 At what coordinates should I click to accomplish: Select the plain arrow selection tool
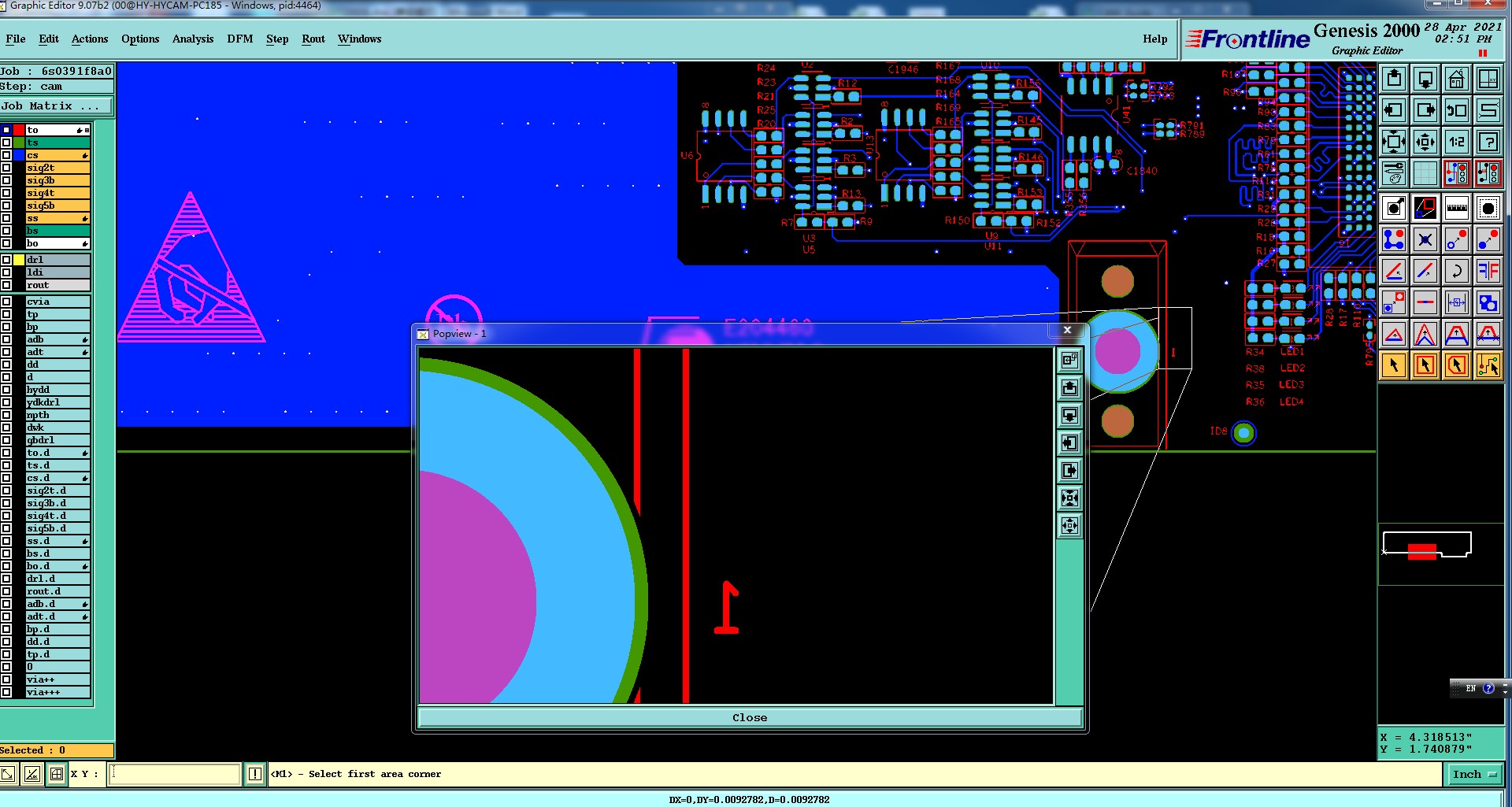[x=1394, y=365]
